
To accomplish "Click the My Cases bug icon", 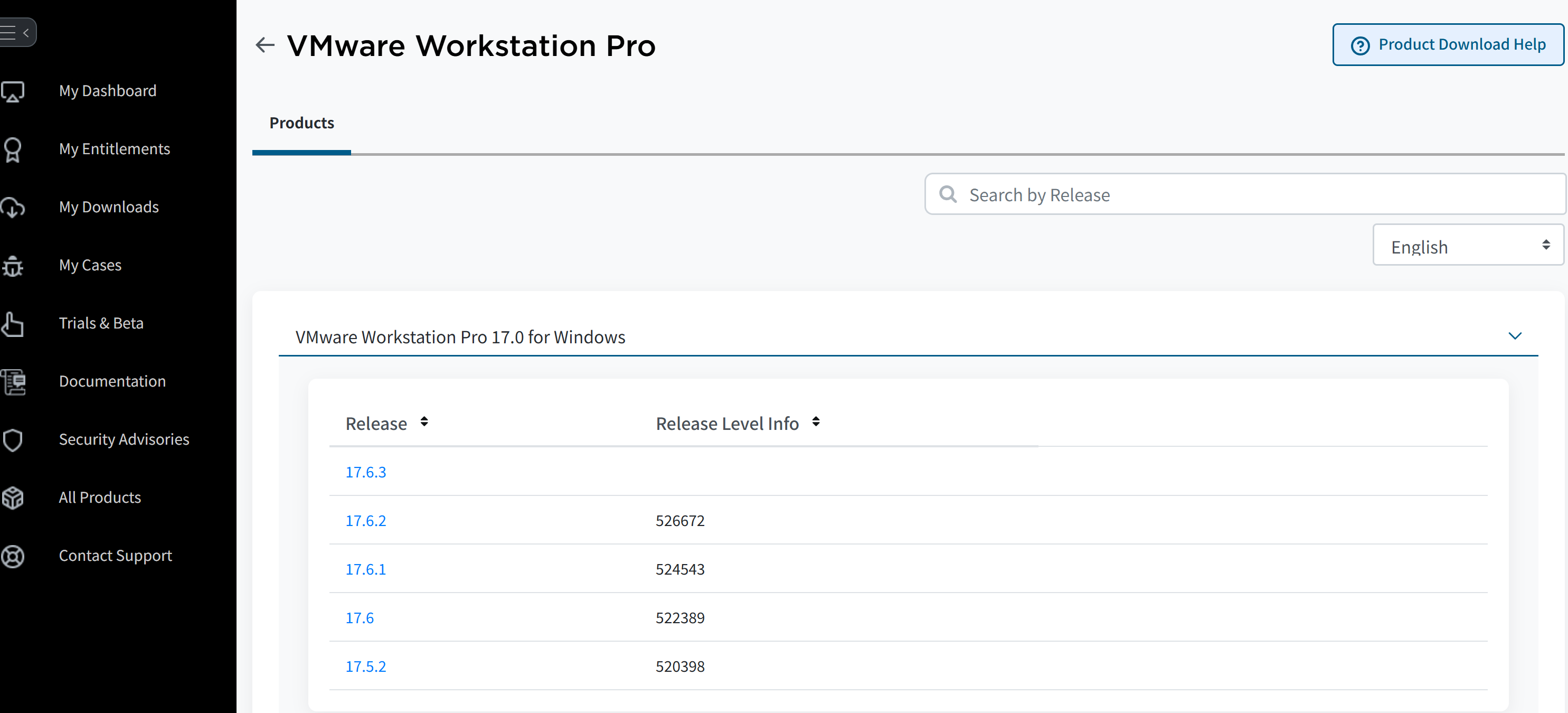I will pyautogui.click(x=13, y=266).
